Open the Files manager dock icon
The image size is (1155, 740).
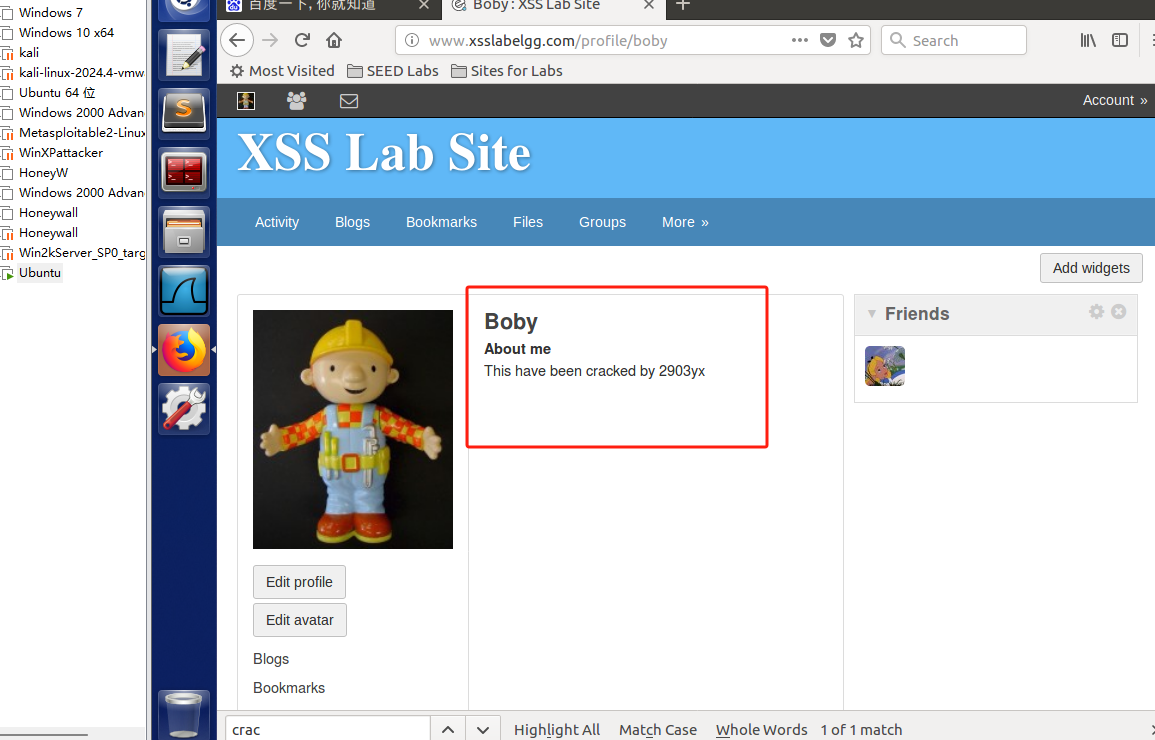pyautogui.click(x=184, y=231)
